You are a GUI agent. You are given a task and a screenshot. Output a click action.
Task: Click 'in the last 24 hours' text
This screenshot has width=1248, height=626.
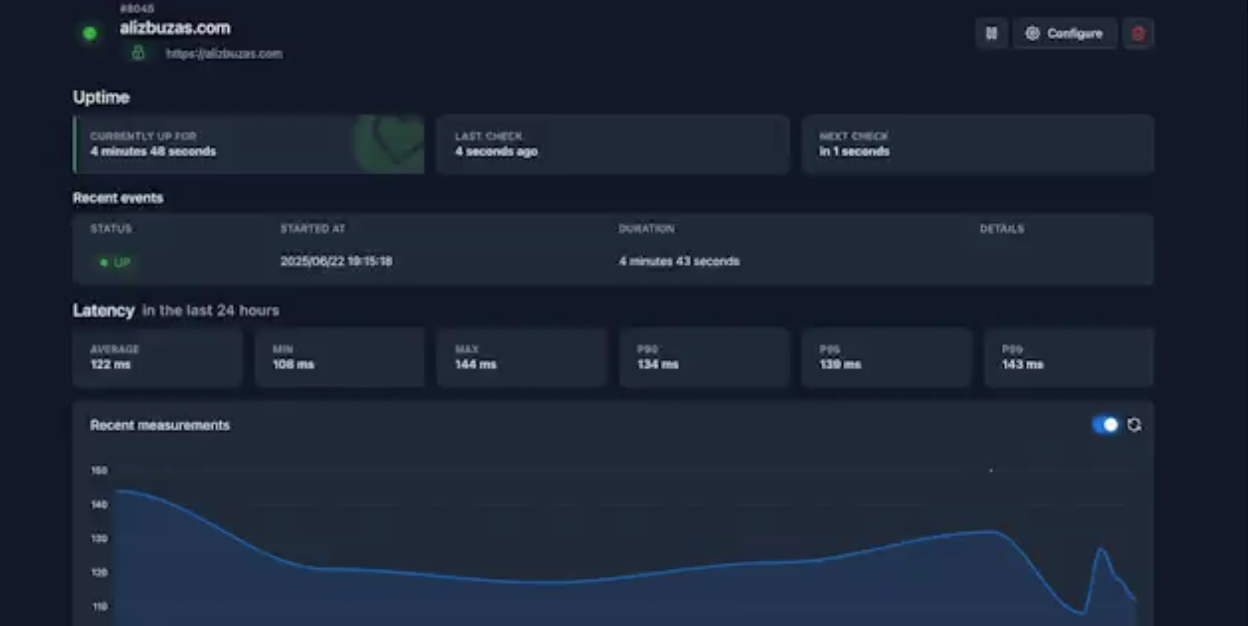[x=211, y=311]
